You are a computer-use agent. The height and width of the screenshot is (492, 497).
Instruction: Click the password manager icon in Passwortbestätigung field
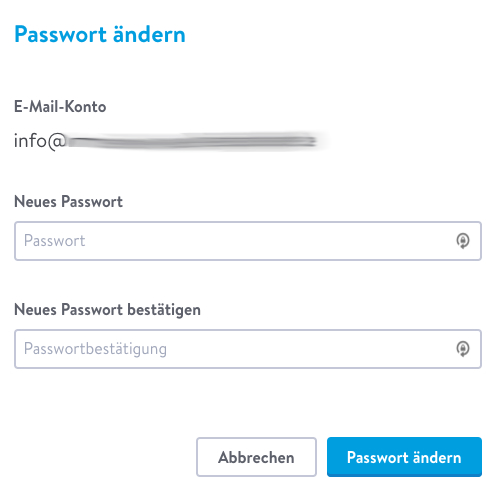463,349
